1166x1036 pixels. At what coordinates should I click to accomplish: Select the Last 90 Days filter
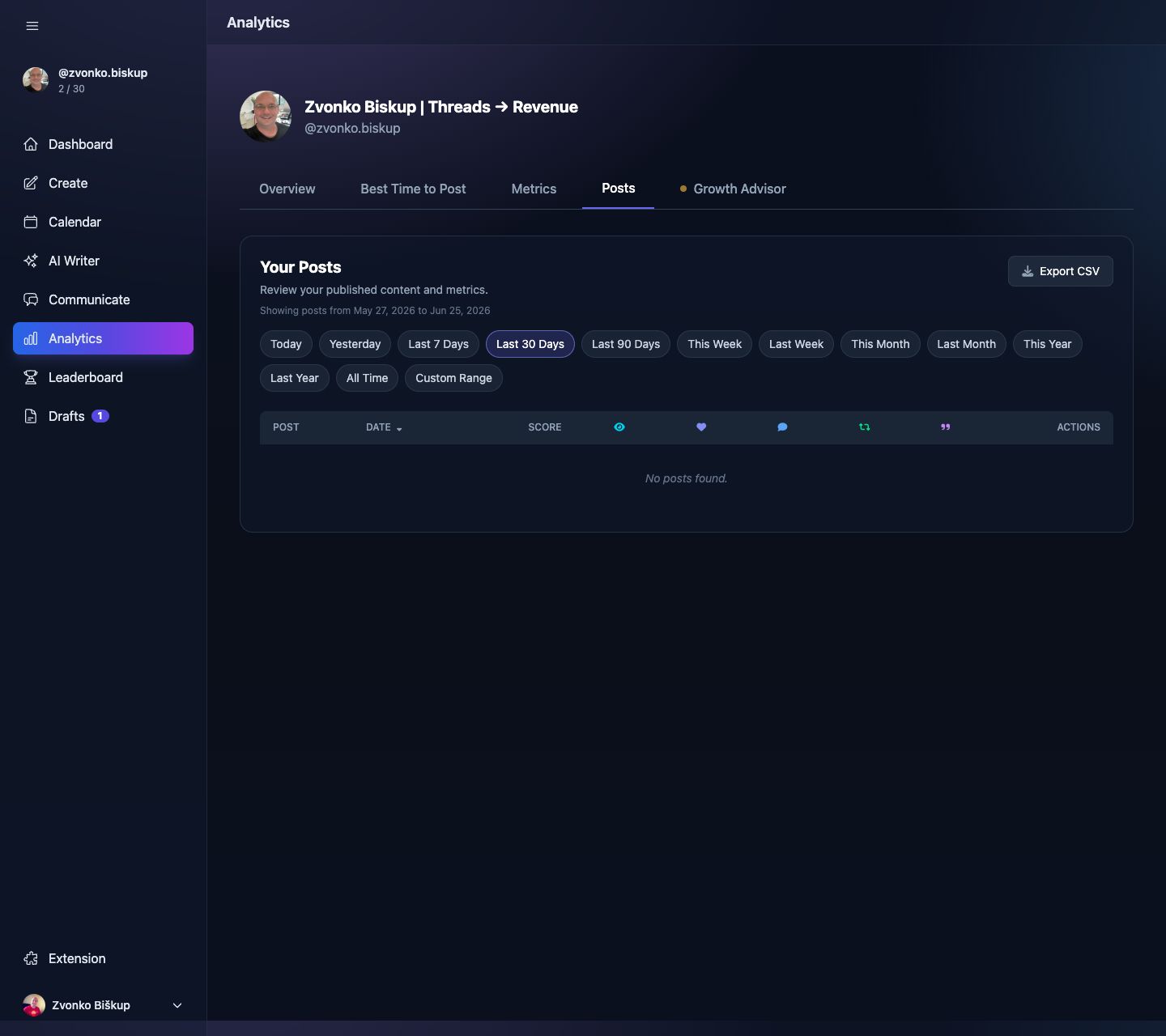[626, 344]
